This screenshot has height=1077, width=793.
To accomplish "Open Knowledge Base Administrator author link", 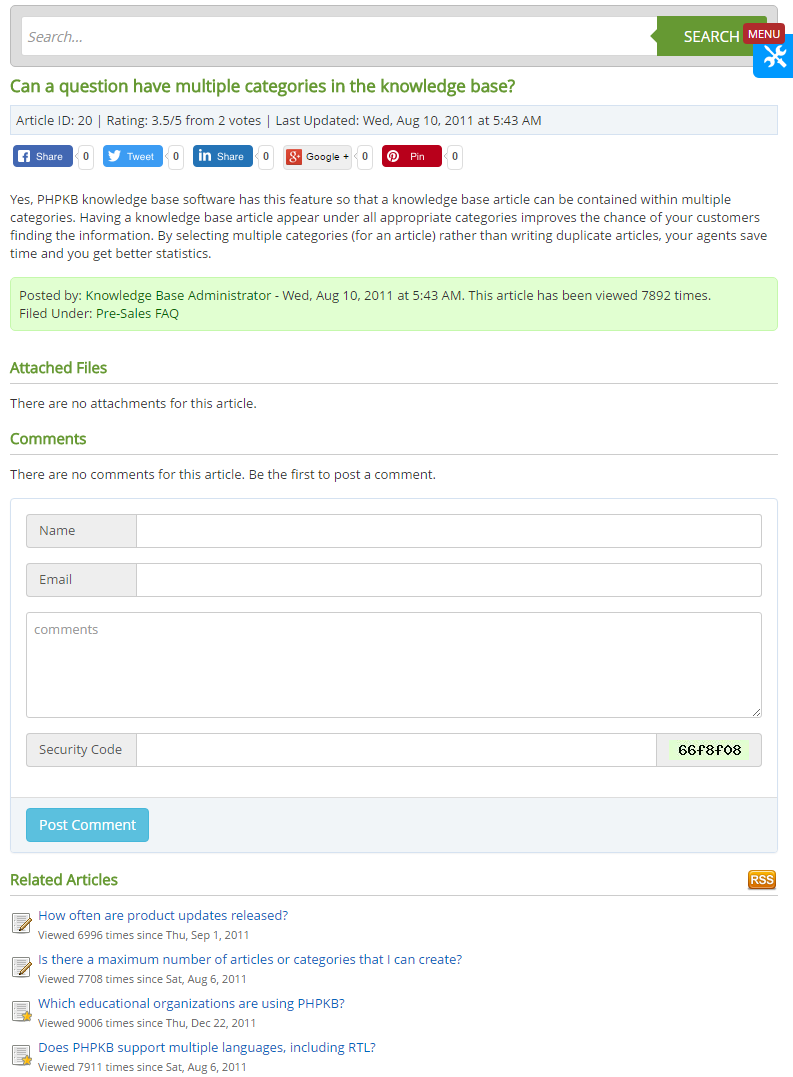I will 178,295.
